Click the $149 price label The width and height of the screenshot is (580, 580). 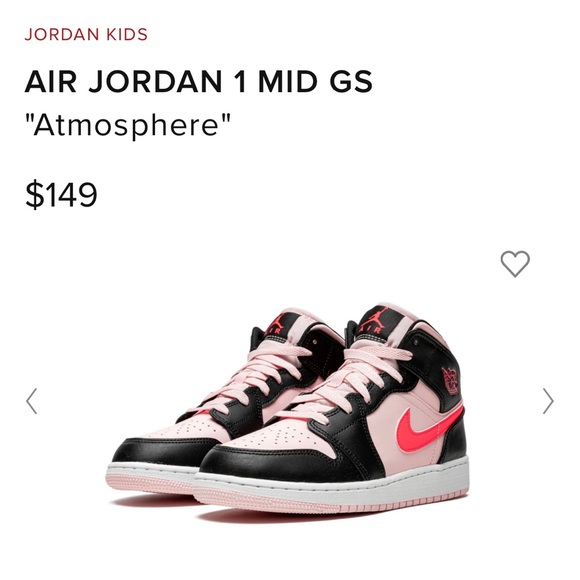pyautogui.click(x=61, y=194)
